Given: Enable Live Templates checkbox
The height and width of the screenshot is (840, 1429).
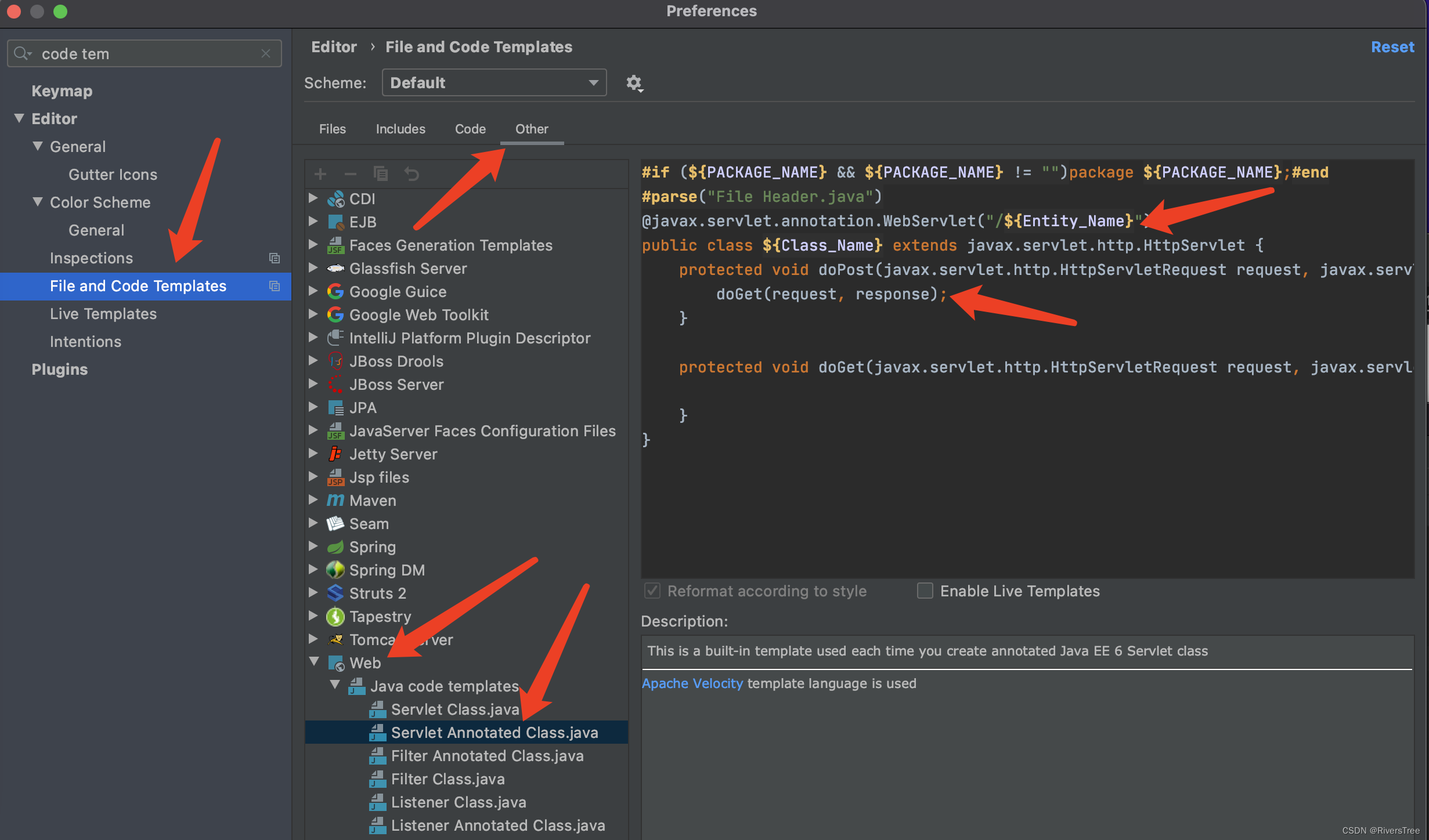Looking at the screenshot, I should click(925, 591).
